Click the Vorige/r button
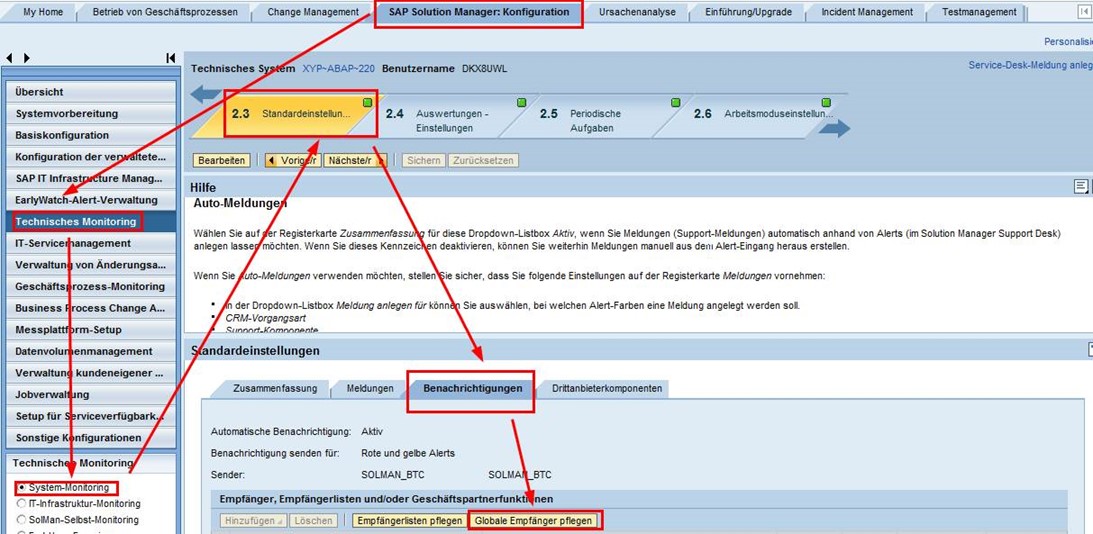The height and width of the screenshot is (534, 1093). [291, 161]
